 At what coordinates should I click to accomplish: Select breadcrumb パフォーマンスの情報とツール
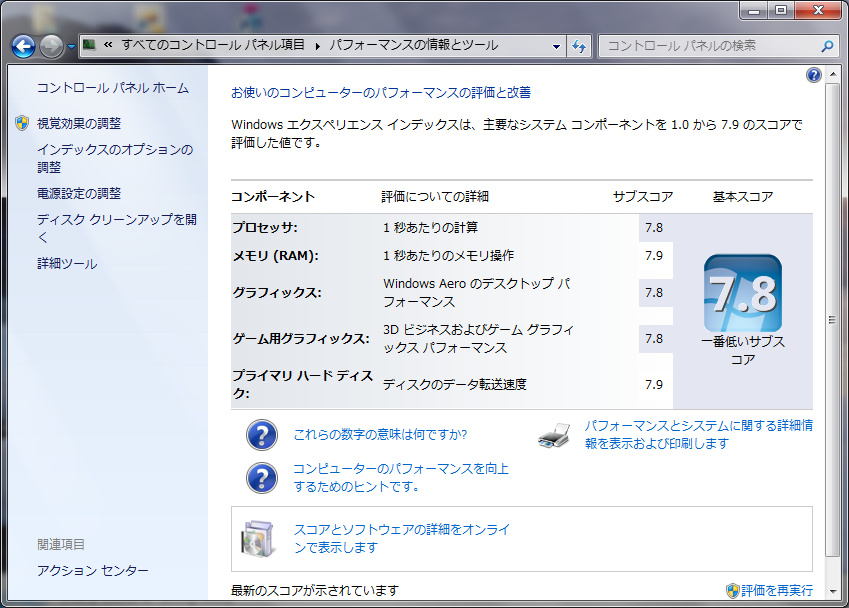(414, 45)
